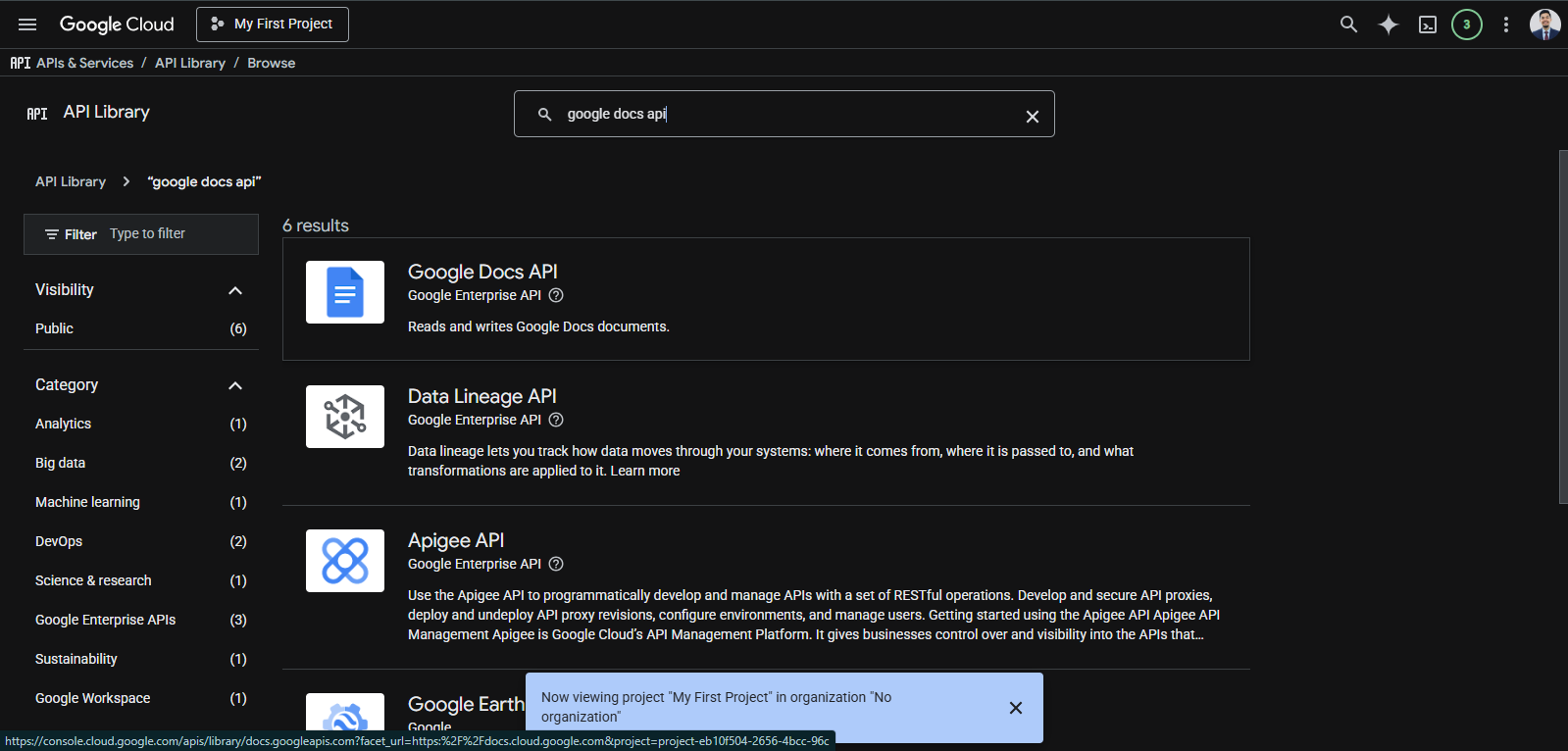
Task: Filter by Analytics category
Action: [141, 424]
